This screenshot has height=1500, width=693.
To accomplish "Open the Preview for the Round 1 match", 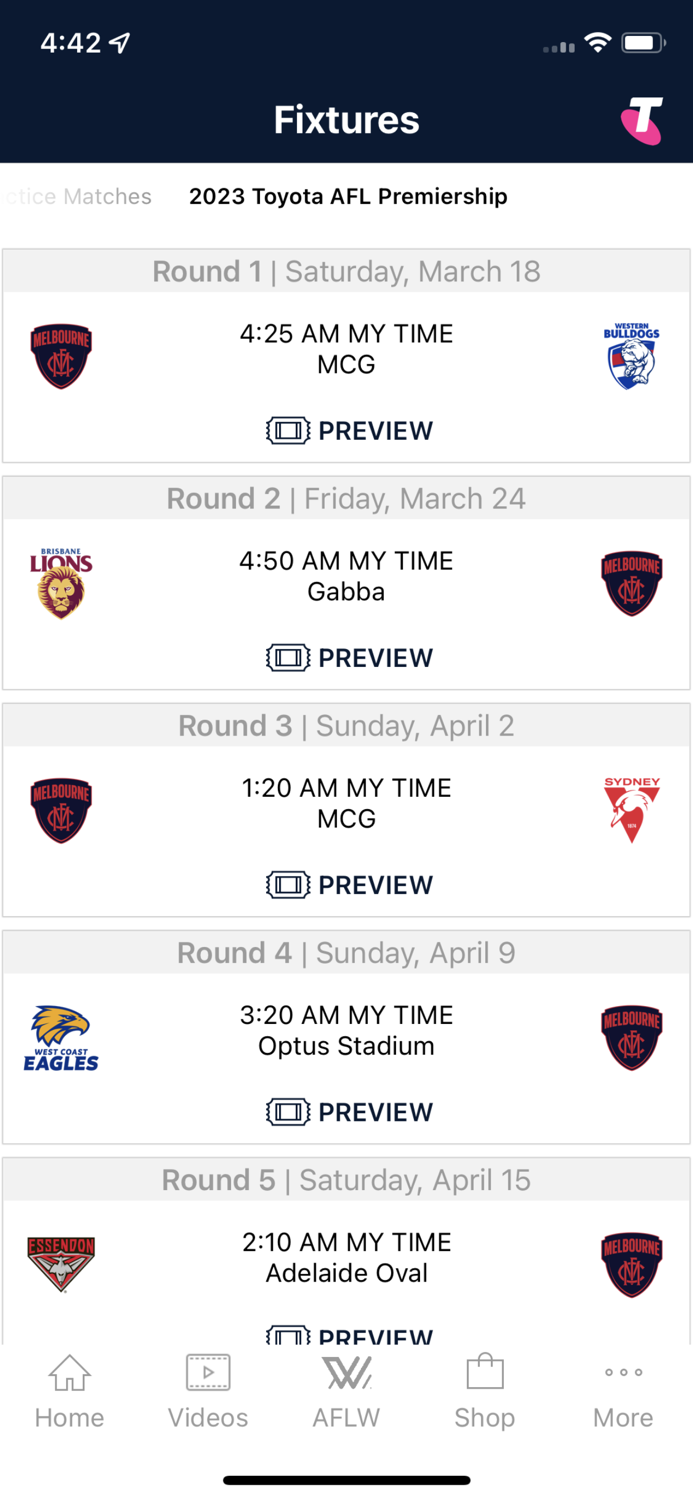I will click(x=348, y=430).
